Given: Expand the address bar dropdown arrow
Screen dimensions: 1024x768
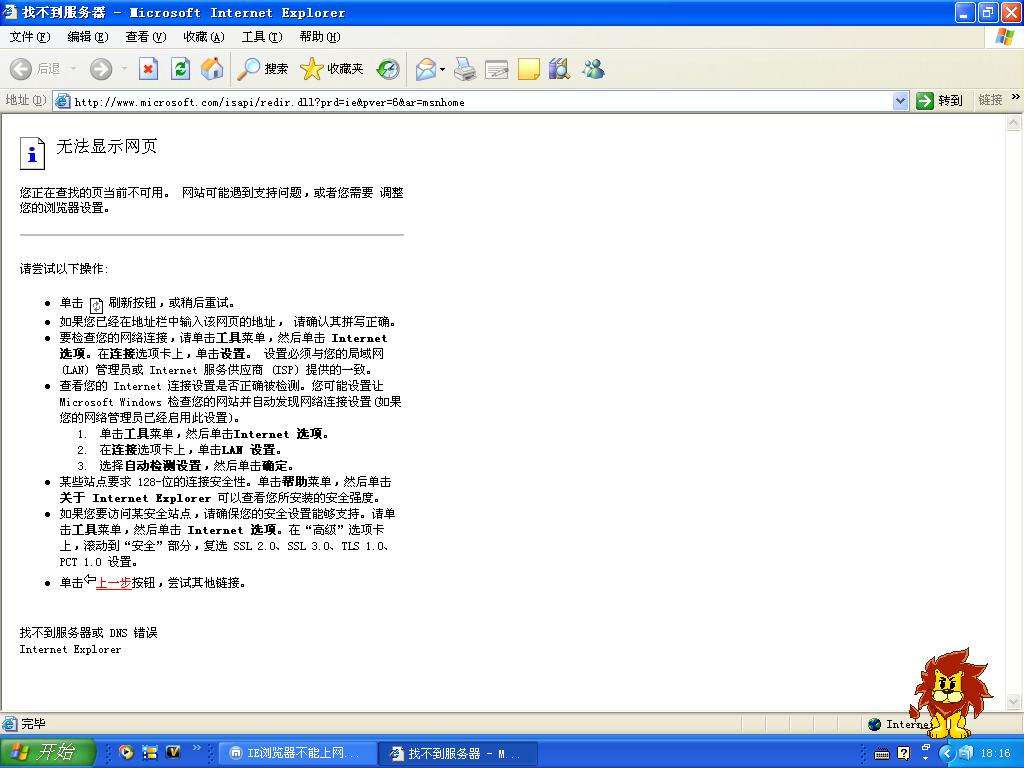Looking at the screenshot, I should (x=901, y=101).
